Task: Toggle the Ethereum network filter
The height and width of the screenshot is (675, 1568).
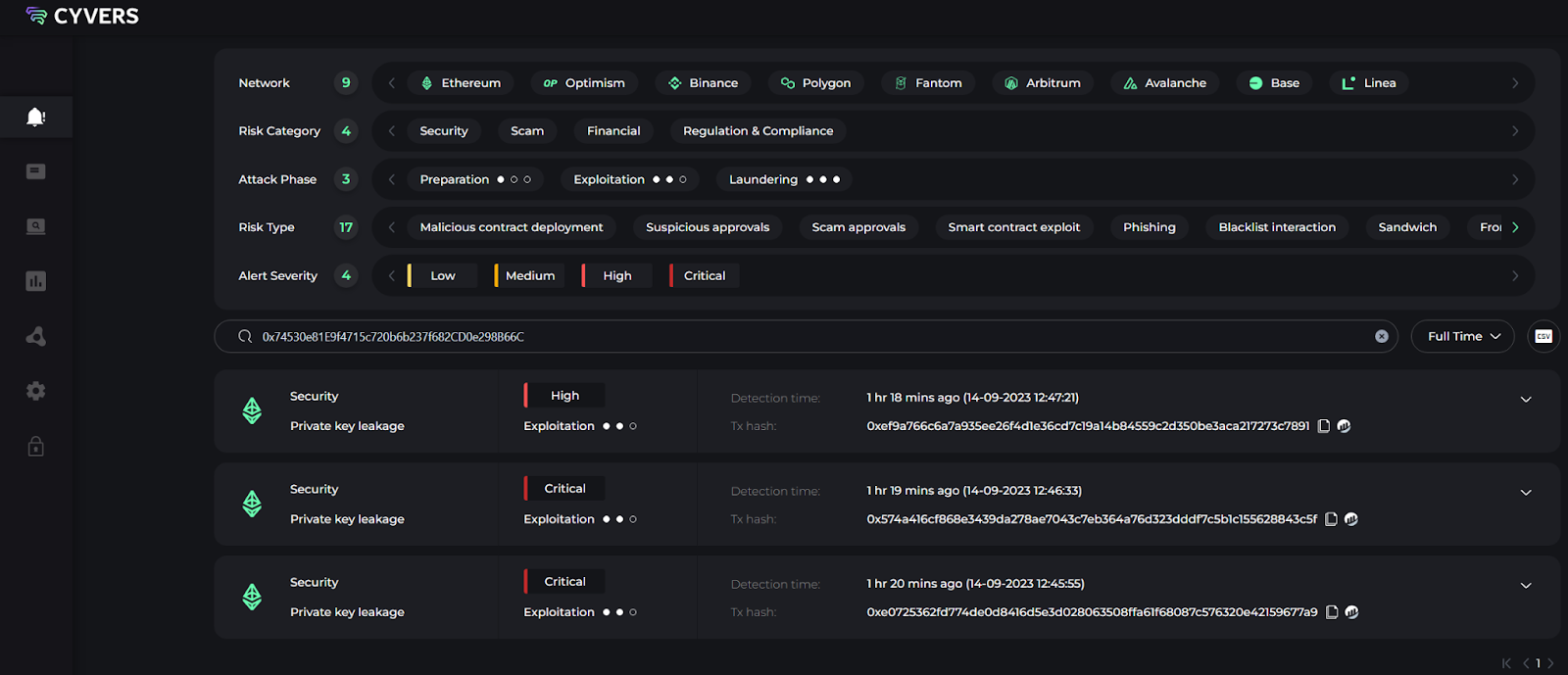Action: point(461,83)
